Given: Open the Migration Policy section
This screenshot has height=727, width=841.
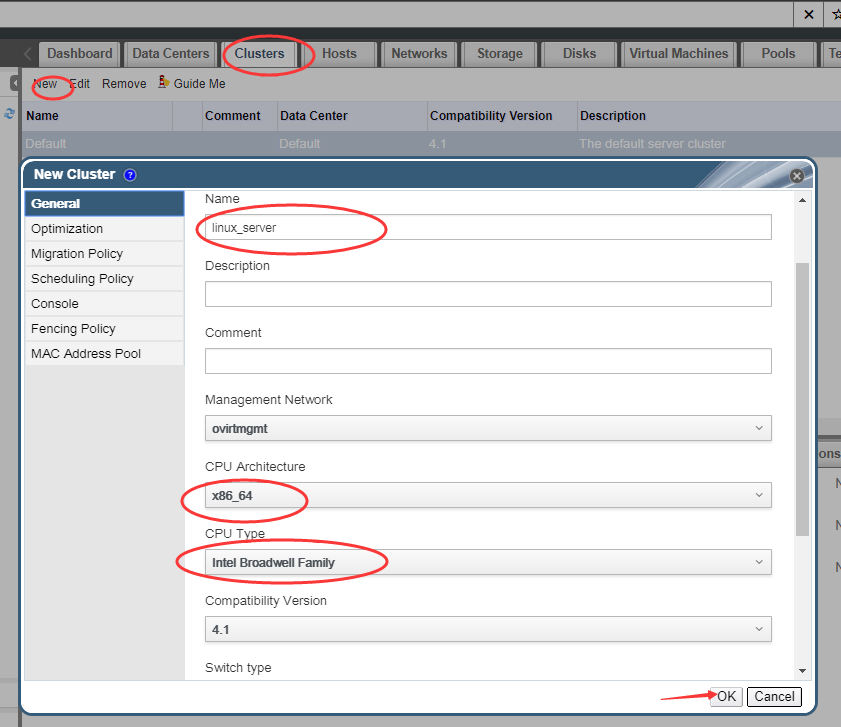Looking at the screenshot, I should [105, 254].
